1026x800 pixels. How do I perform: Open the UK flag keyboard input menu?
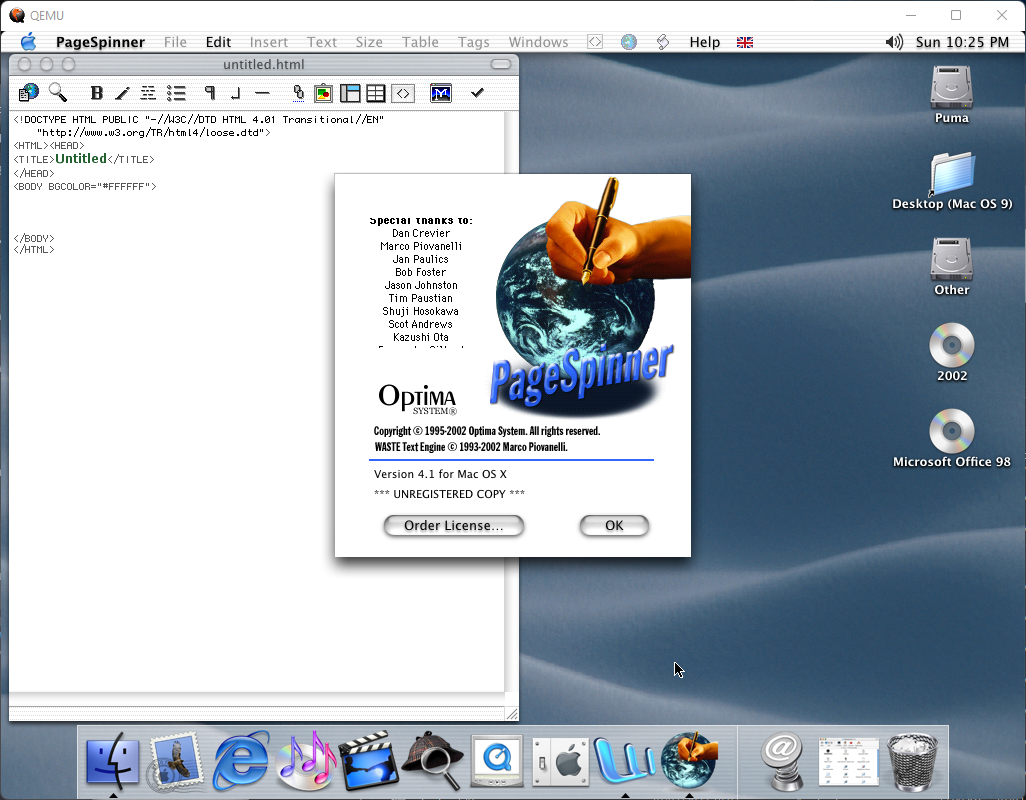coord(744,42)
